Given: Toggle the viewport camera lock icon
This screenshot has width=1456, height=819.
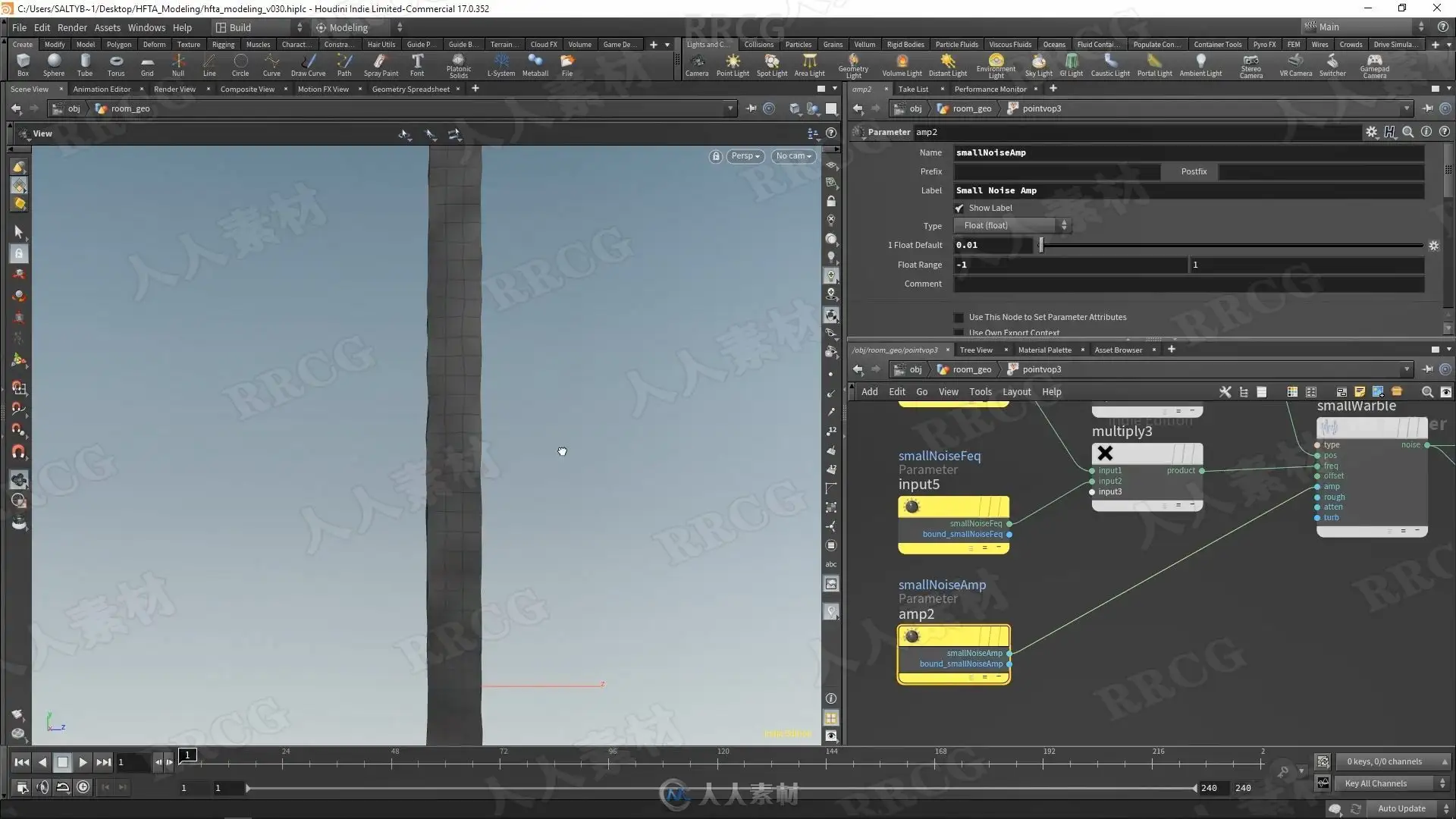Looking at the screenshot, I should (715, 156).
